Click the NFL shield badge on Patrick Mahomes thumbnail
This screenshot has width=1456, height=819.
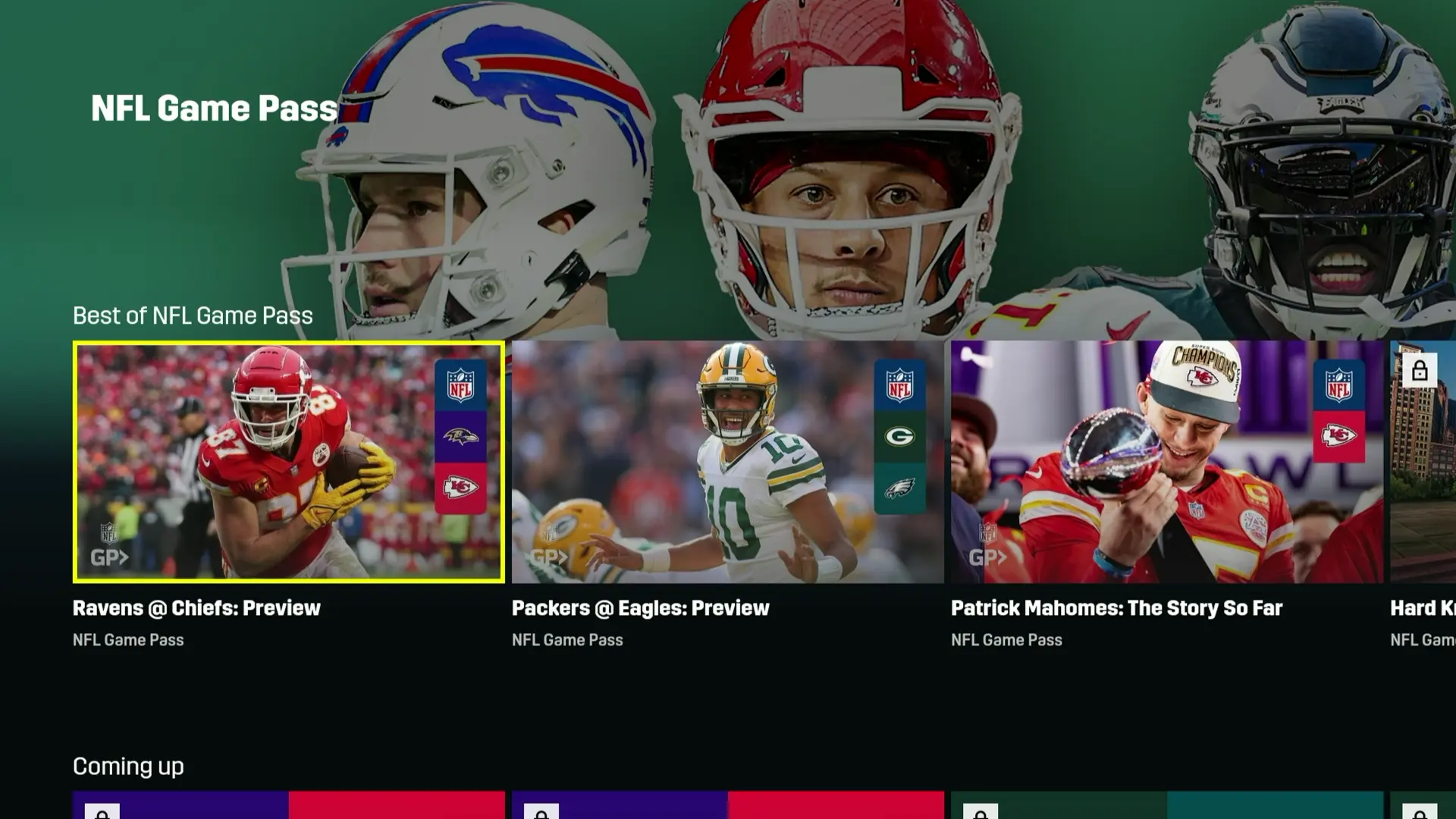(1338, 385)
